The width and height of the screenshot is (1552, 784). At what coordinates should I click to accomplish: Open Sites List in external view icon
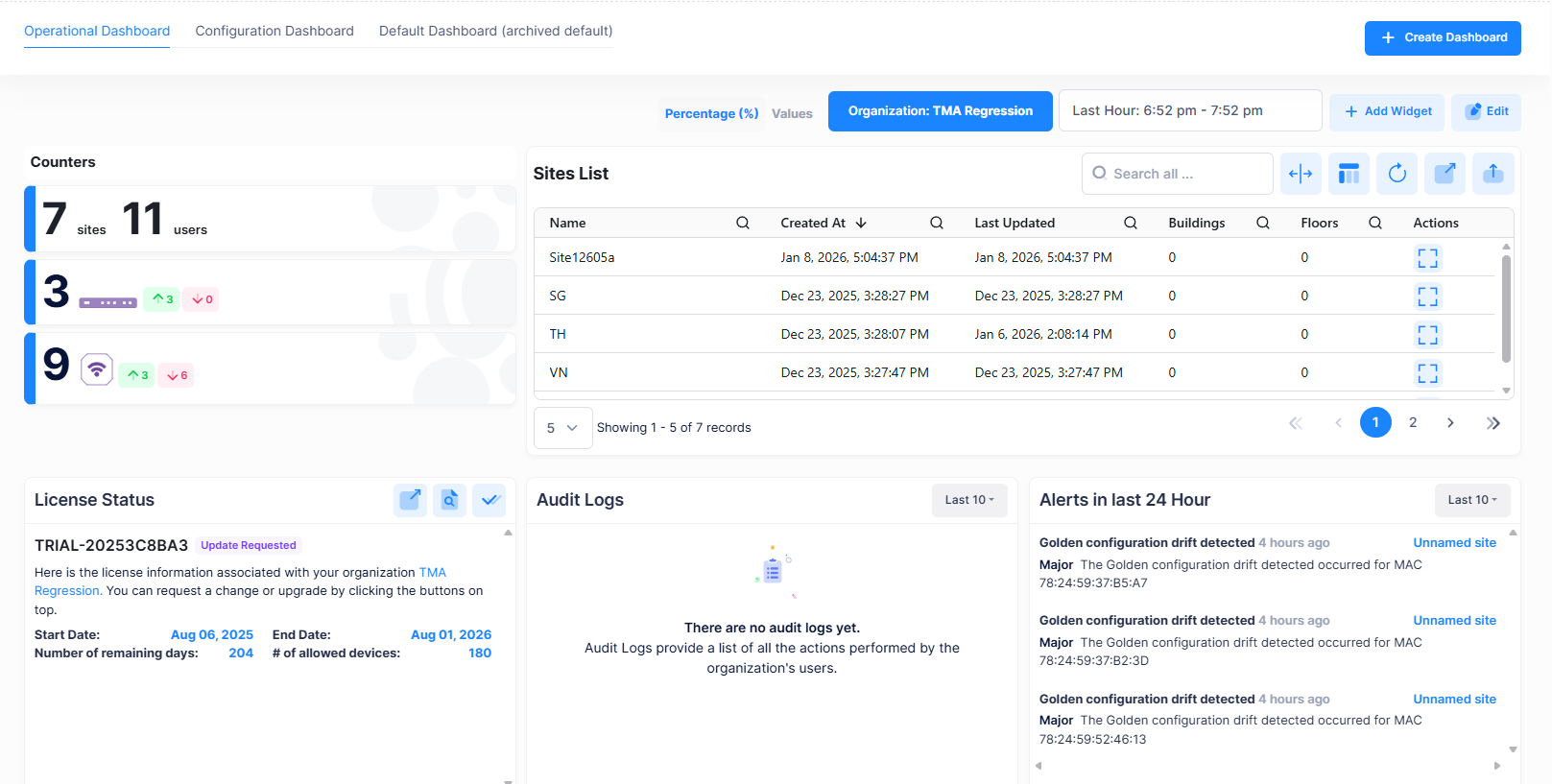(1445, 174)
